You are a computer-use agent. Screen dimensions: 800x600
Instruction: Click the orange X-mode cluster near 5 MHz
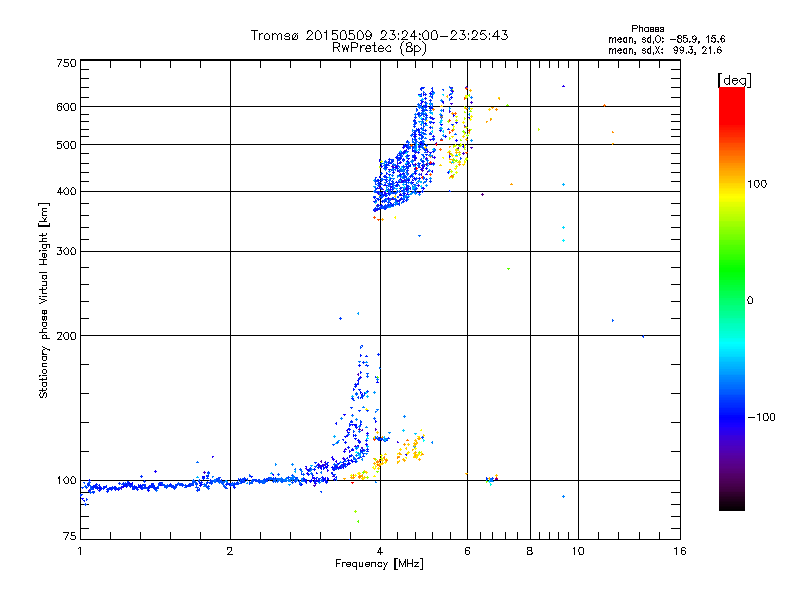click(x=411, y=447)
